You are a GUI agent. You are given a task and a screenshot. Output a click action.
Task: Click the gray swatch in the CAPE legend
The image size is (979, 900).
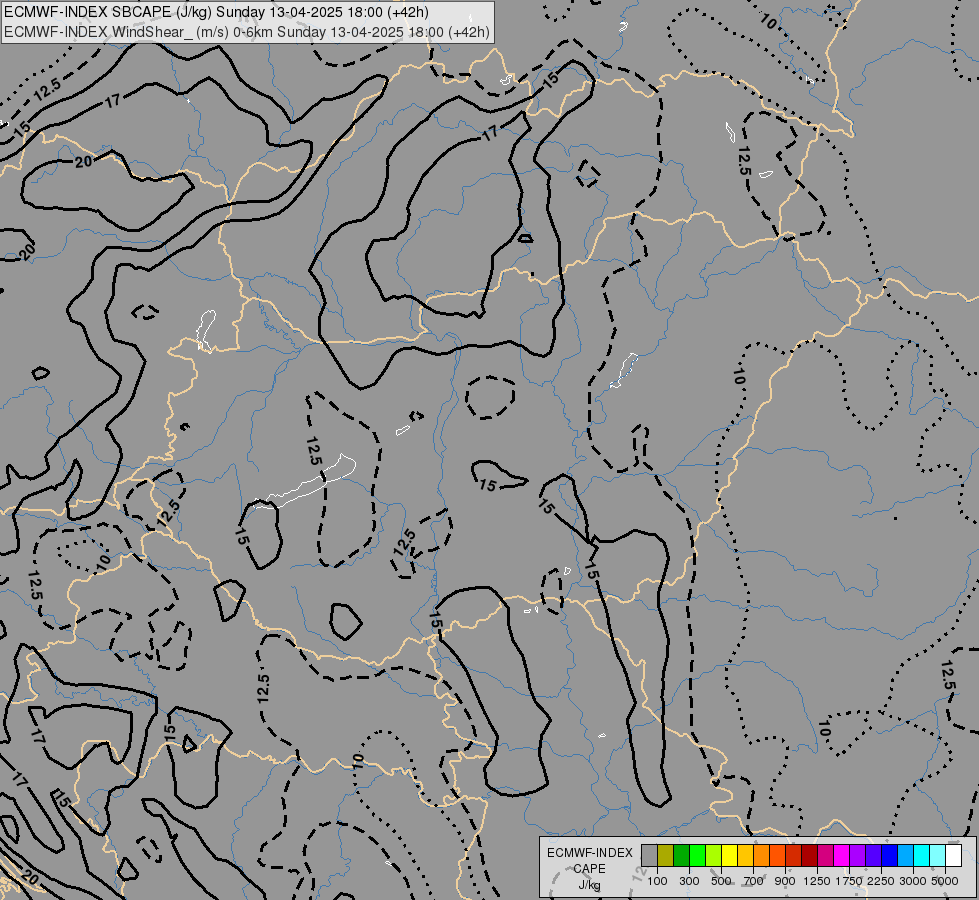pyautogui.click(x=649, y=855)
